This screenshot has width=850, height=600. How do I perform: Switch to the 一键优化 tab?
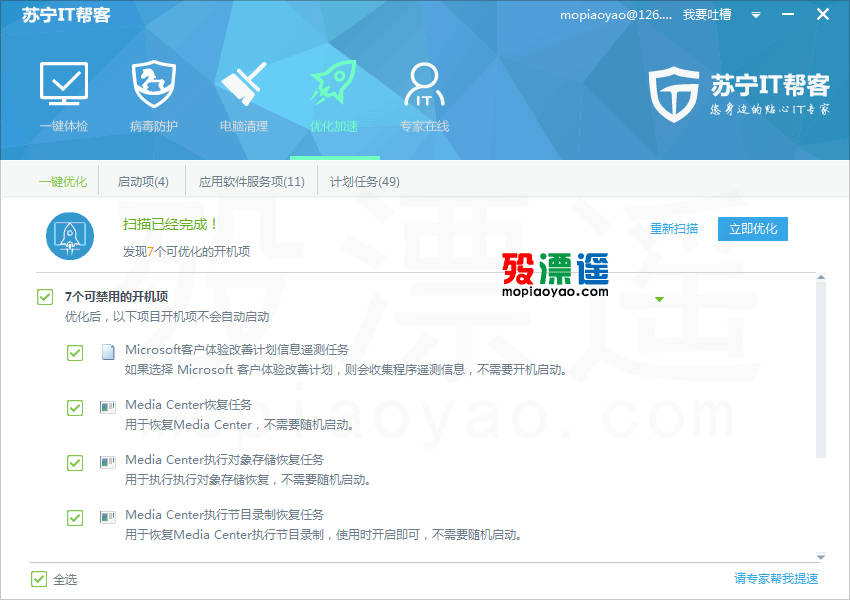point(63,182)
